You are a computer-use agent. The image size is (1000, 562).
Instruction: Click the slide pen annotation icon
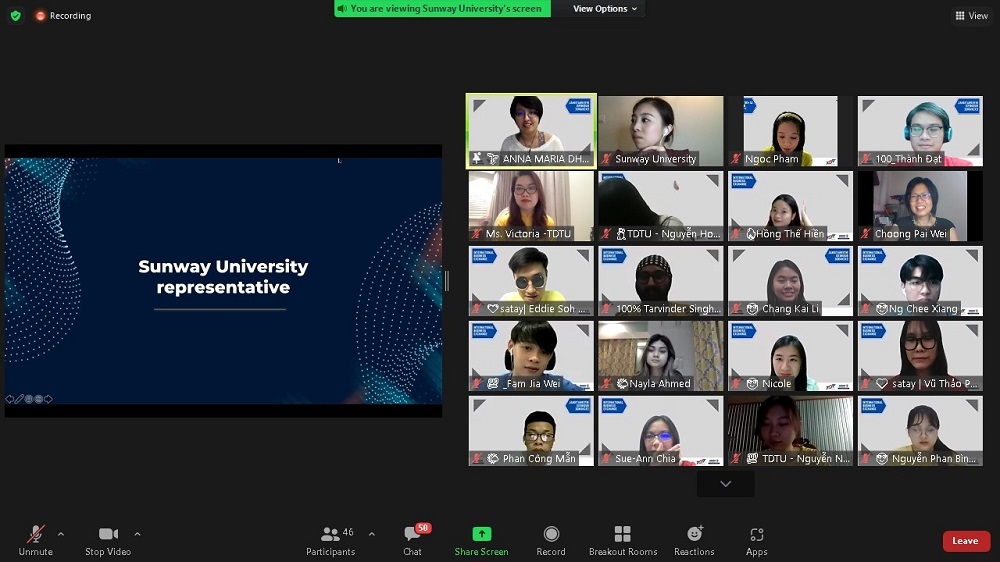coord(19,399)
